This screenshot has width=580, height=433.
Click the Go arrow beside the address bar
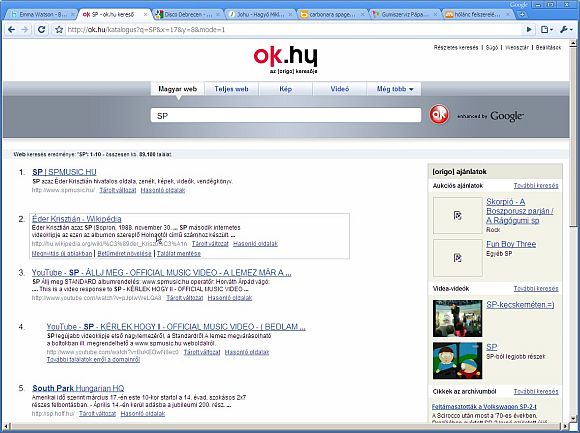click(x=529, y=30)
